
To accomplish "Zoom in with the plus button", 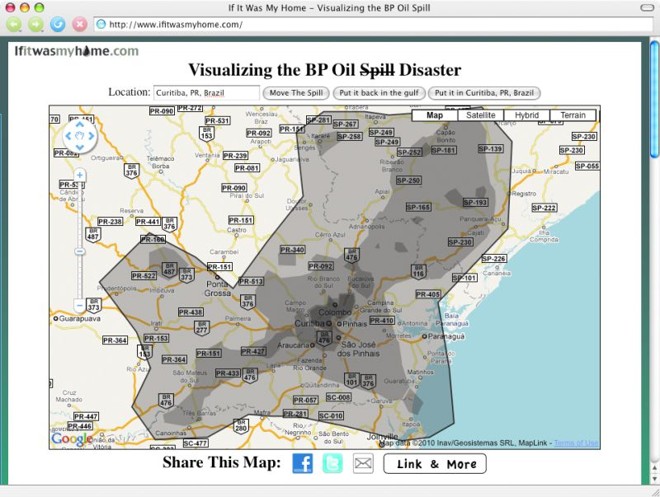I will pos(80,175).
